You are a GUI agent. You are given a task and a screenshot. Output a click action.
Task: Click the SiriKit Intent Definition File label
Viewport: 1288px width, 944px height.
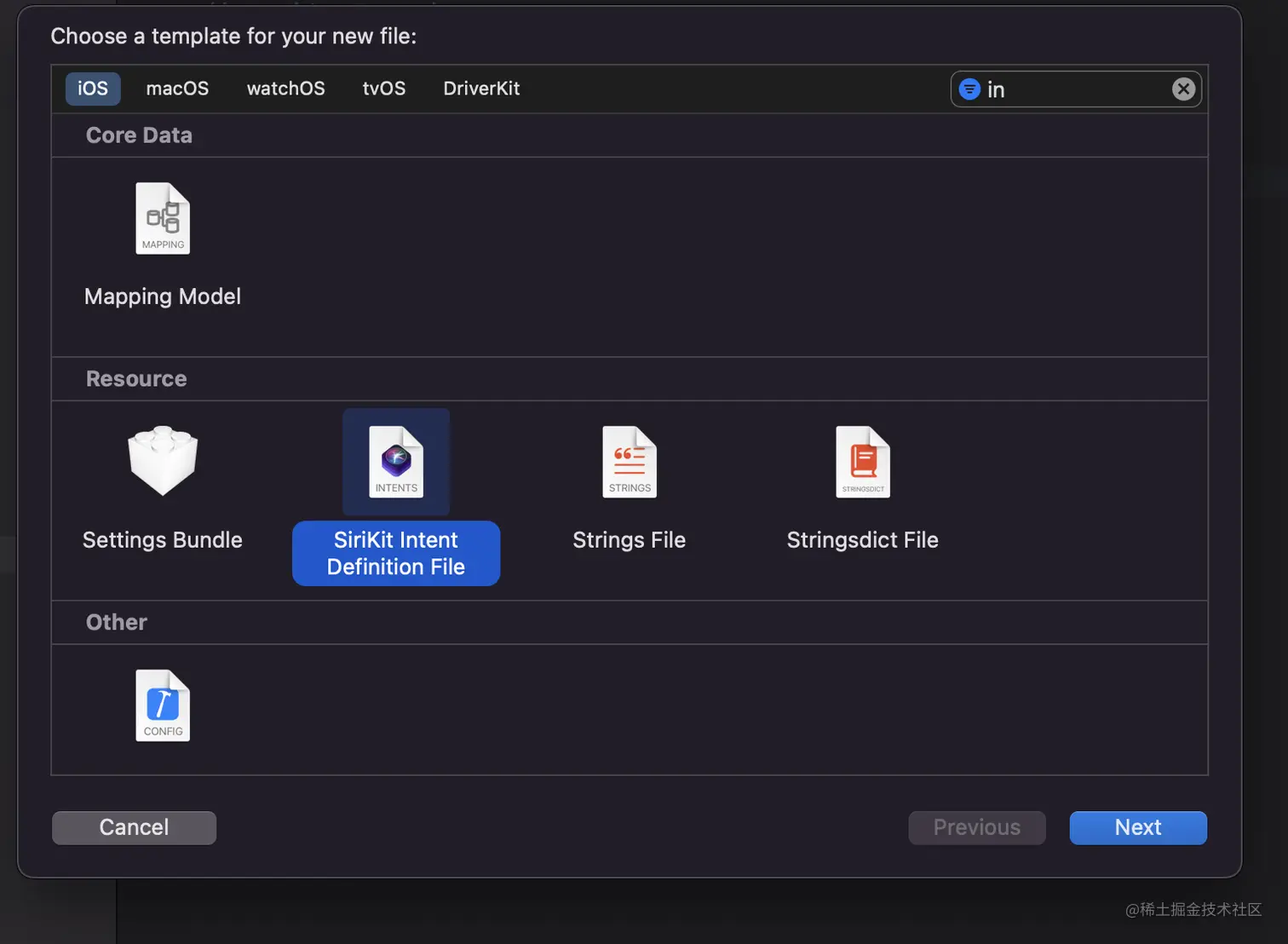tap(396, 553)
